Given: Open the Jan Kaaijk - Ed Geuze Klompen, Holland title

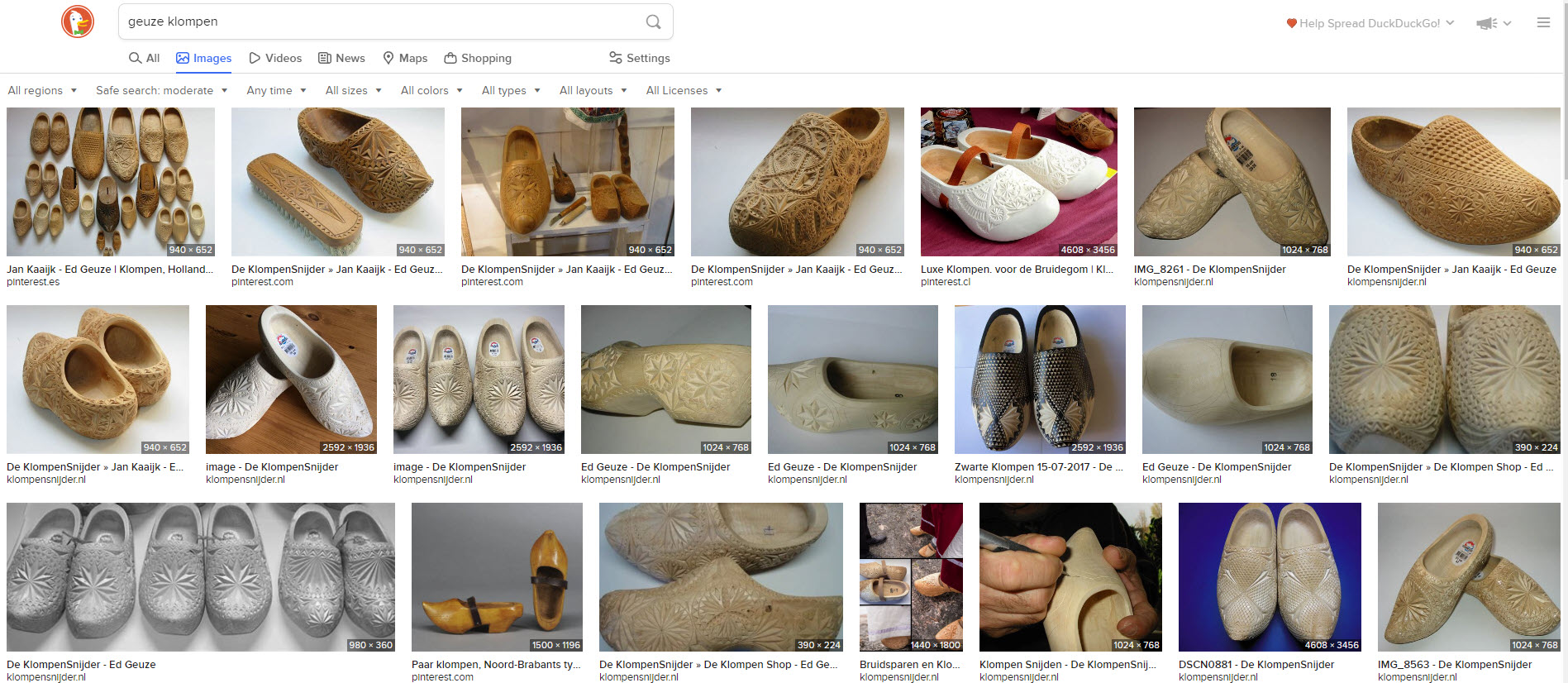Looking at the screenshot, I should point(110,269).
